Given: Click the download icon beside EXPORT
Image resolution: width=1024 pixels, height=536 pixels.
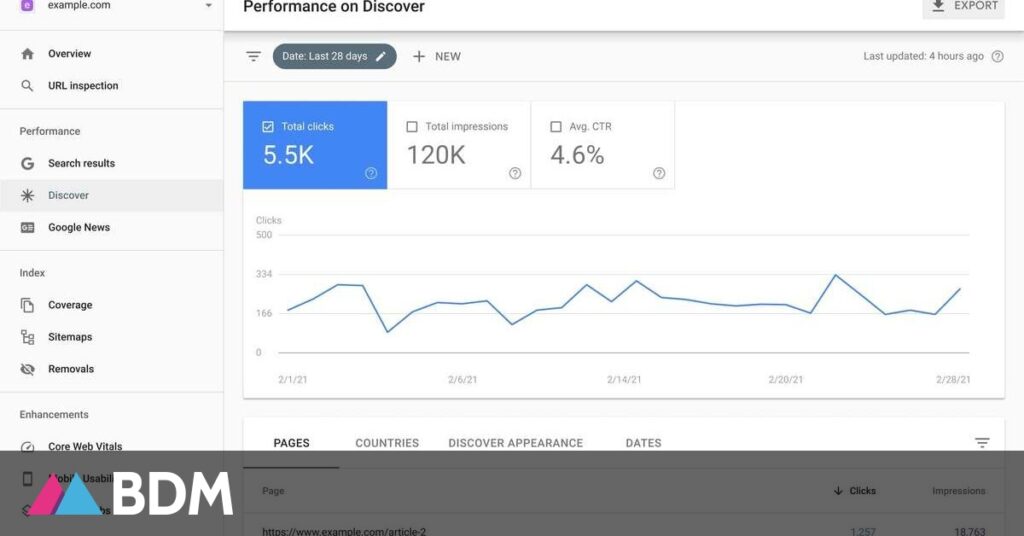Looking at the screenshot, I should pos(938,6).
